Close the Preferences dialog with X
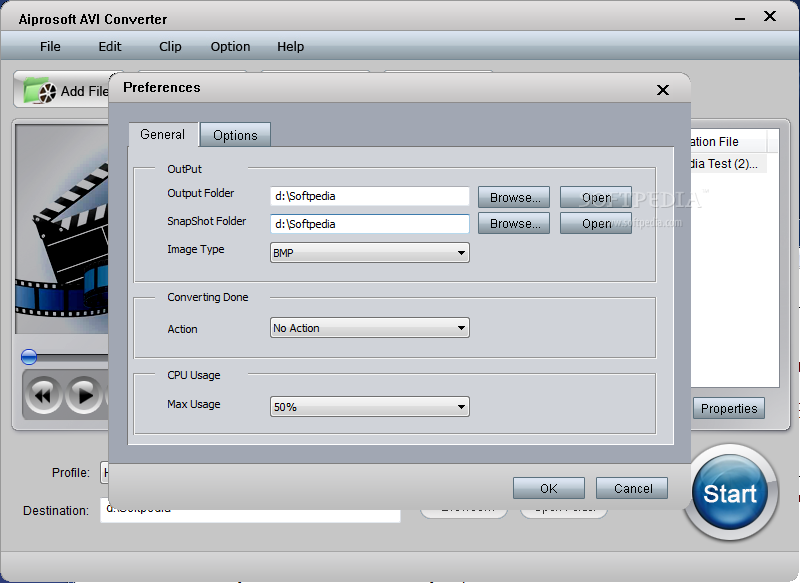 tap(662, 90)
